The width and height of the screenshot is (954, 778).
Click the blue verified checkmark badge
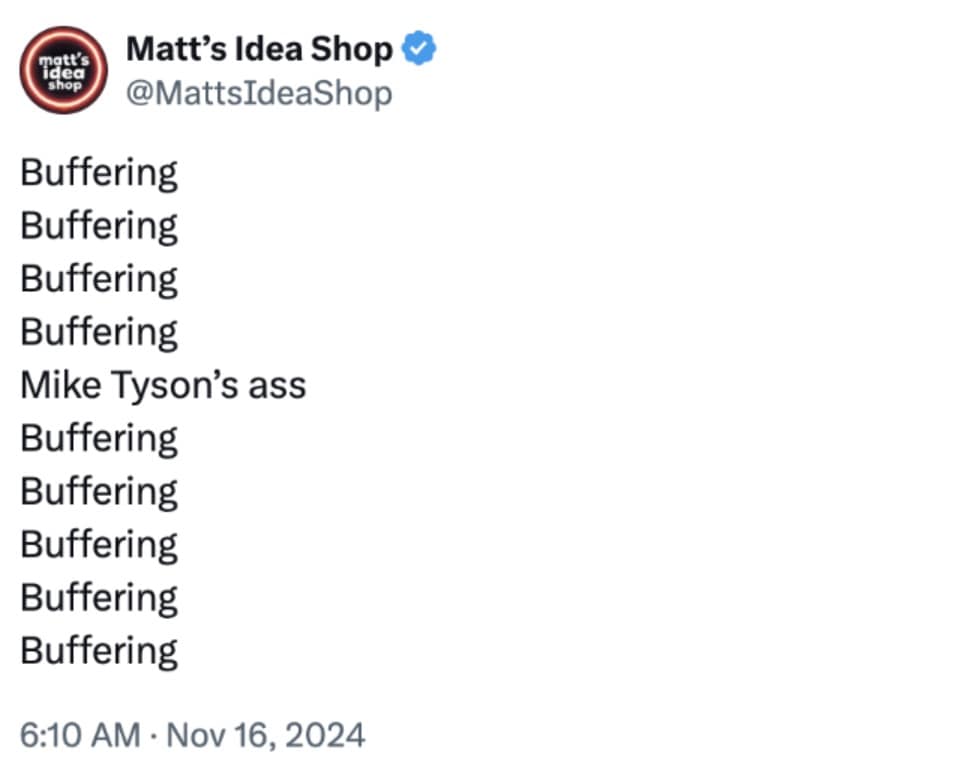417,48
